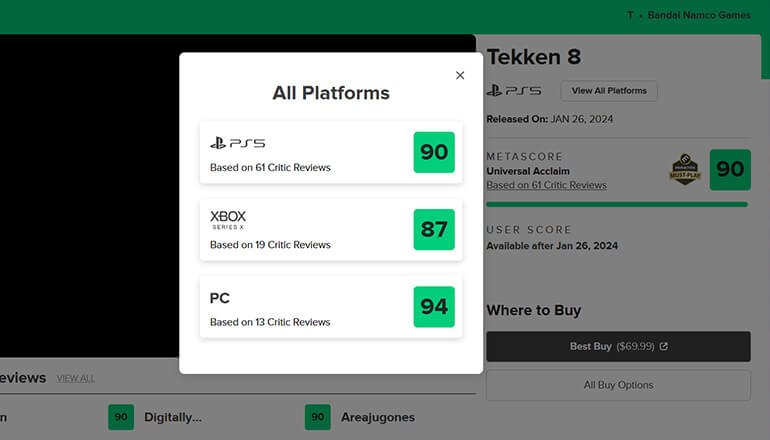Select the PS5 platform card
770x440 pixels.
click(331, 152)
